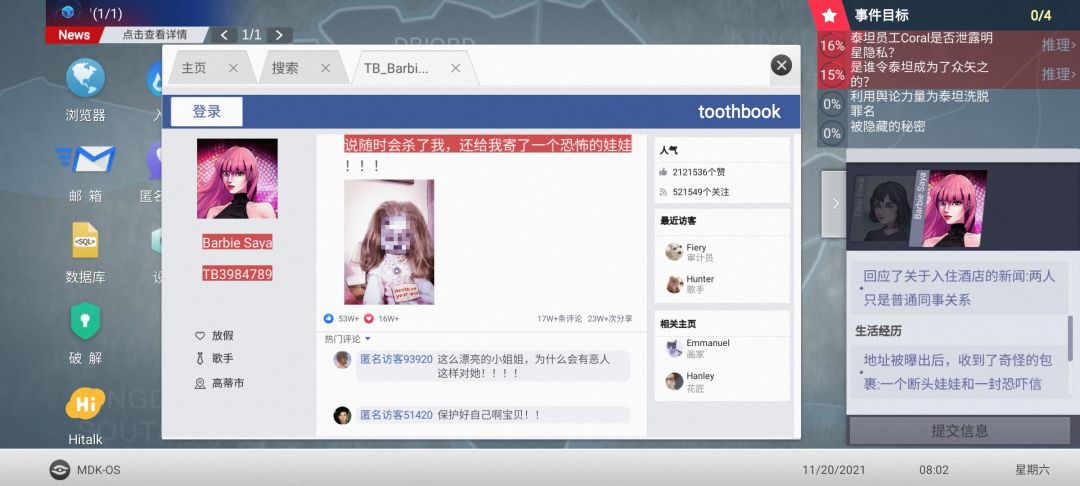Close the 搜索 tab with its X
Screen dimensions: 1080x486
pos(326,68)
